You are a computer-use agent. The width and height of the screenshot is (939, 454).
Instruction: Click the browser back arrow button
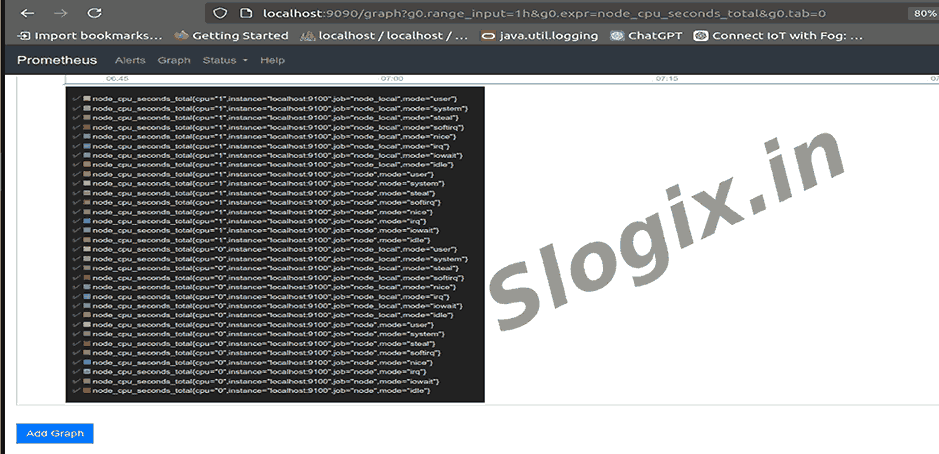tap(27, 13)
